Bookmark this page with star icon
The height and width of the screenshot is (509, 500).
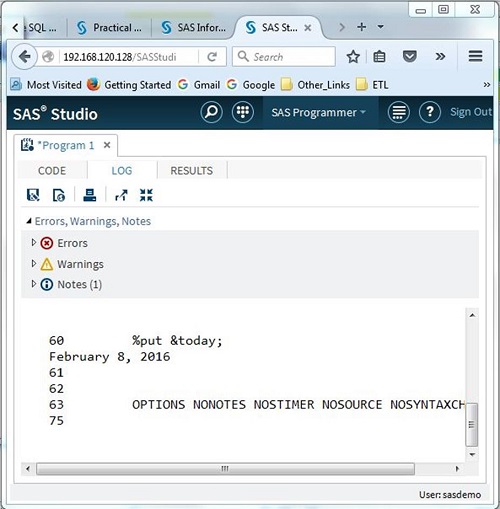(x=353, y=57)
